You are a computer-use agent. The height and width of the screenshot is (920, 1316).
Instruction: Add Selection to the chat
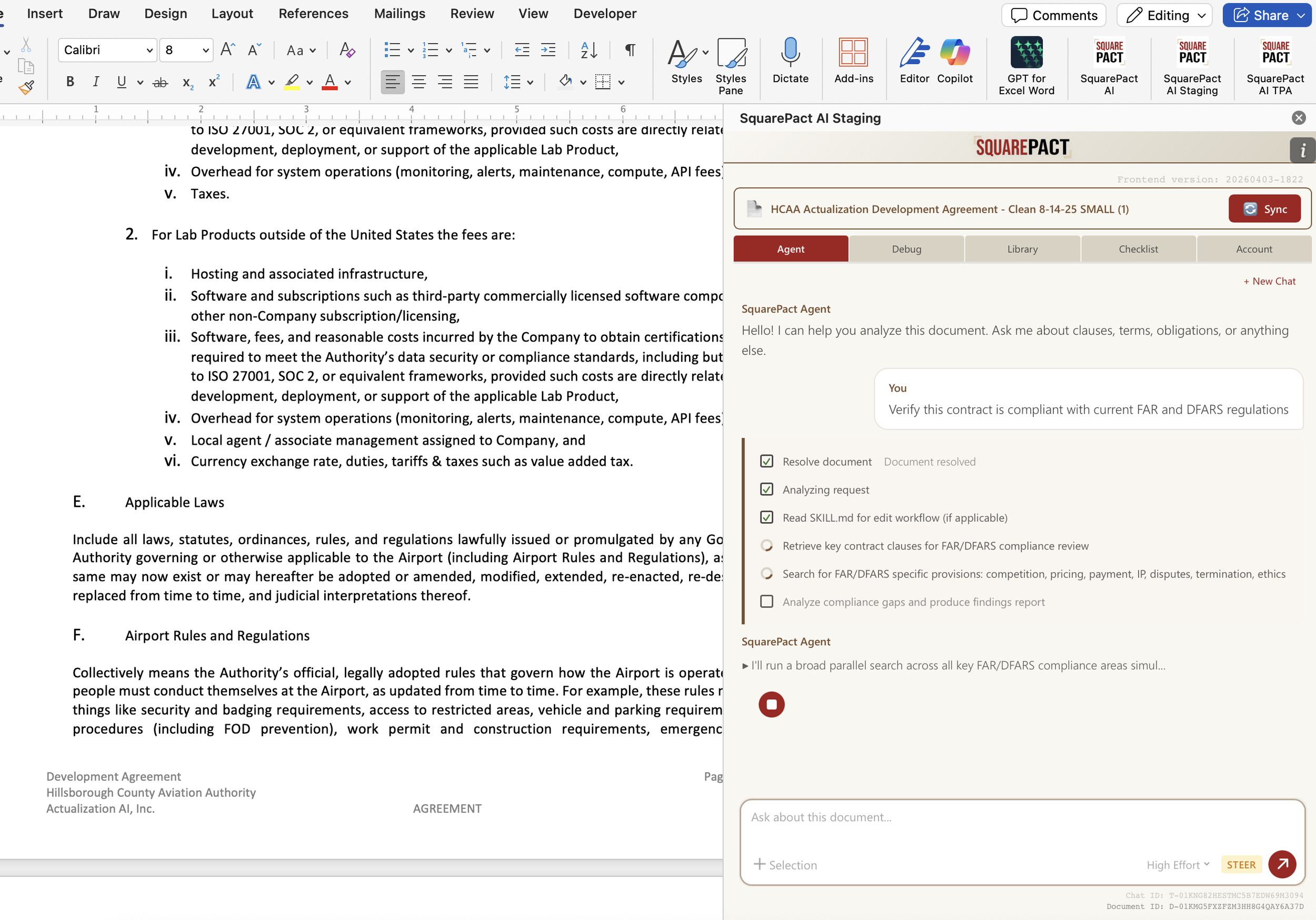(x=785, y=864)
